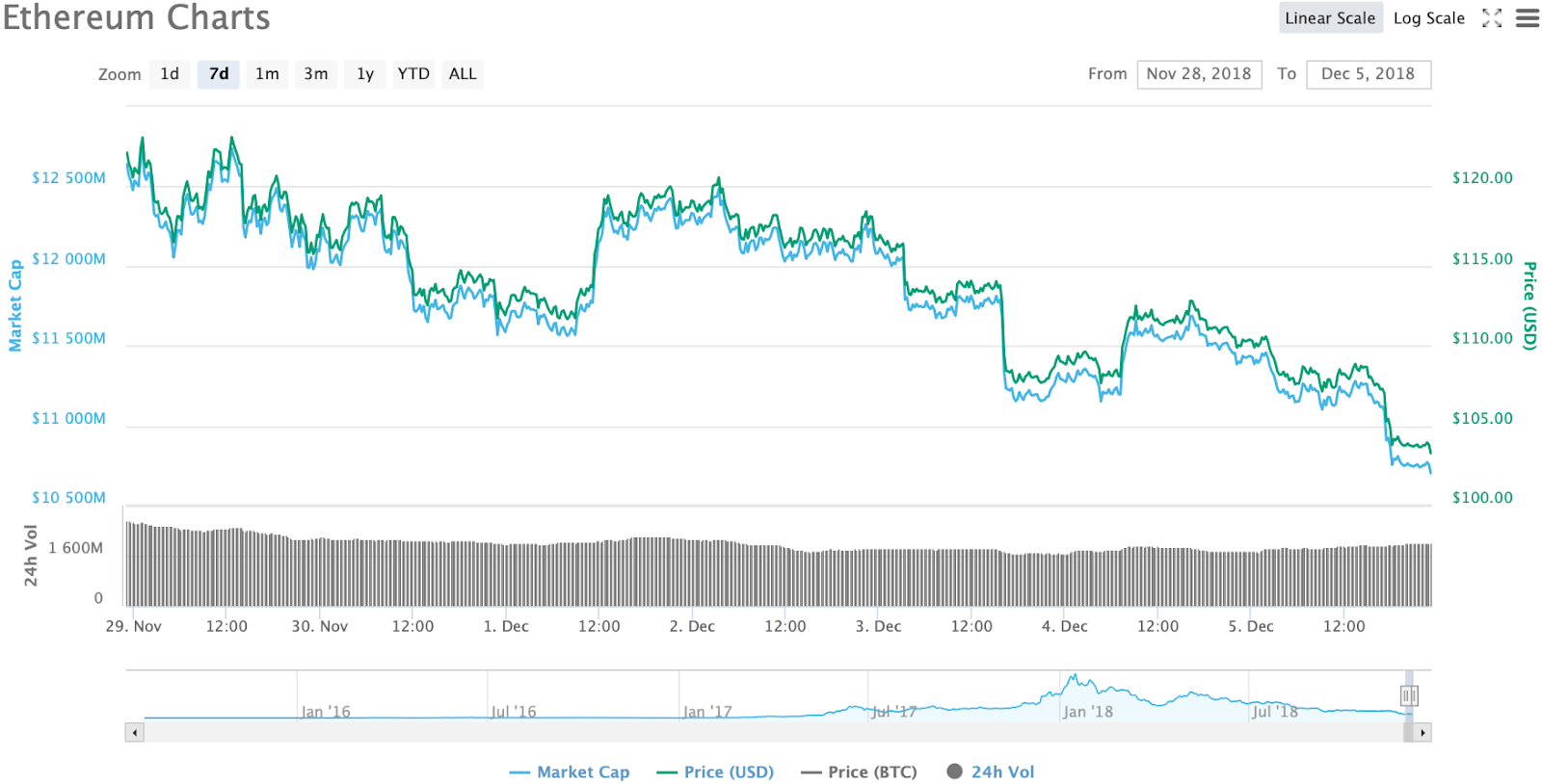
Task: Click the $12 000M market cap axis label
Action: 68,259
